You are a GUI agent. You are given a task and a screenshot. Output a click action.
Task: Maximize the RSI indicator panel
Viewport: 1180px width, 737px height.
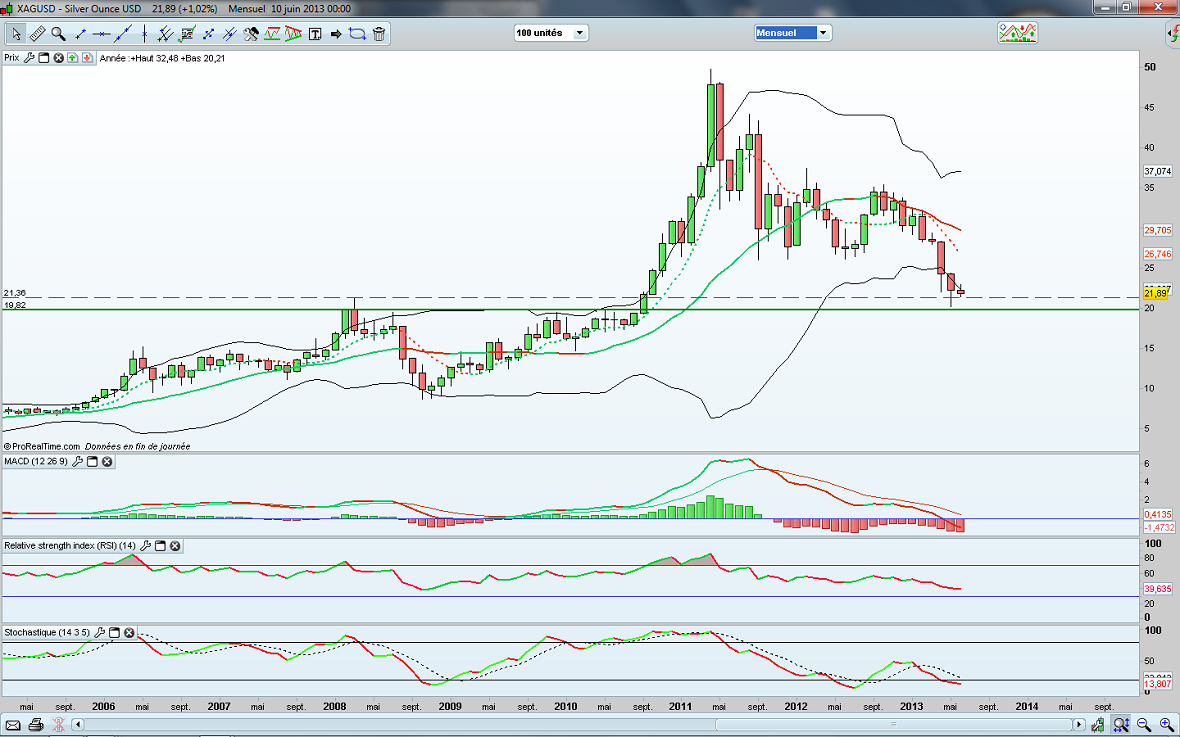[160, 546]
